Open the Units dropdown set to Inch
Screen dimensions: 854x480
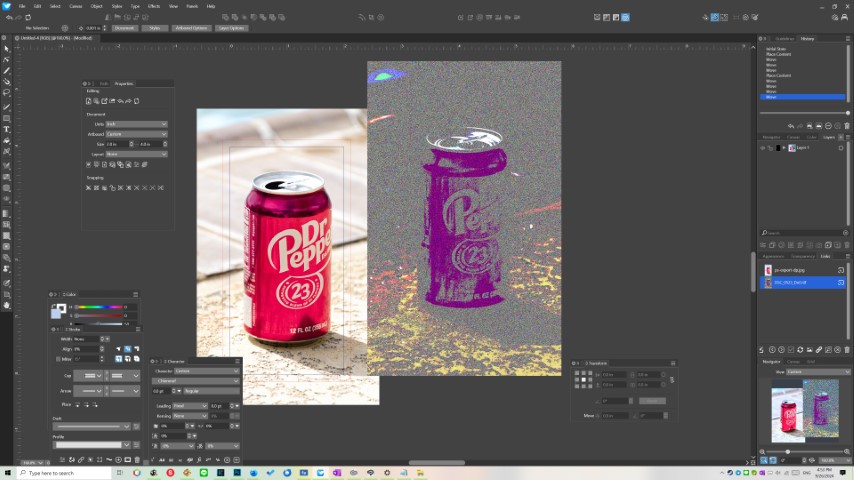click(x=136, y=124)
